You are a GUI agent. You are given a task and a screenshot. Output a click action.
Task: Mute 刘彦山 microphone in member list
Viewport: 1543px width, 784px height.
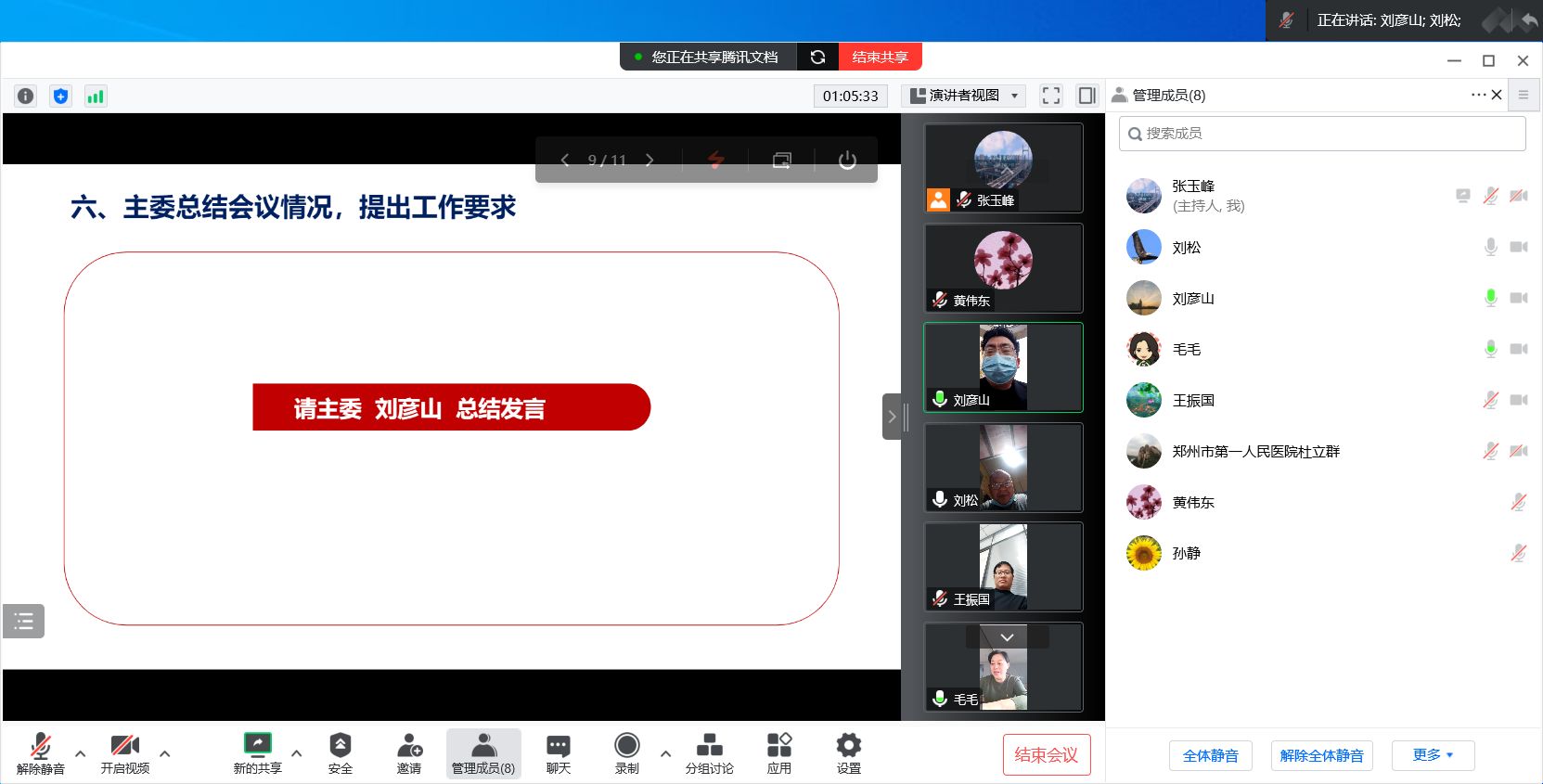1490,298
